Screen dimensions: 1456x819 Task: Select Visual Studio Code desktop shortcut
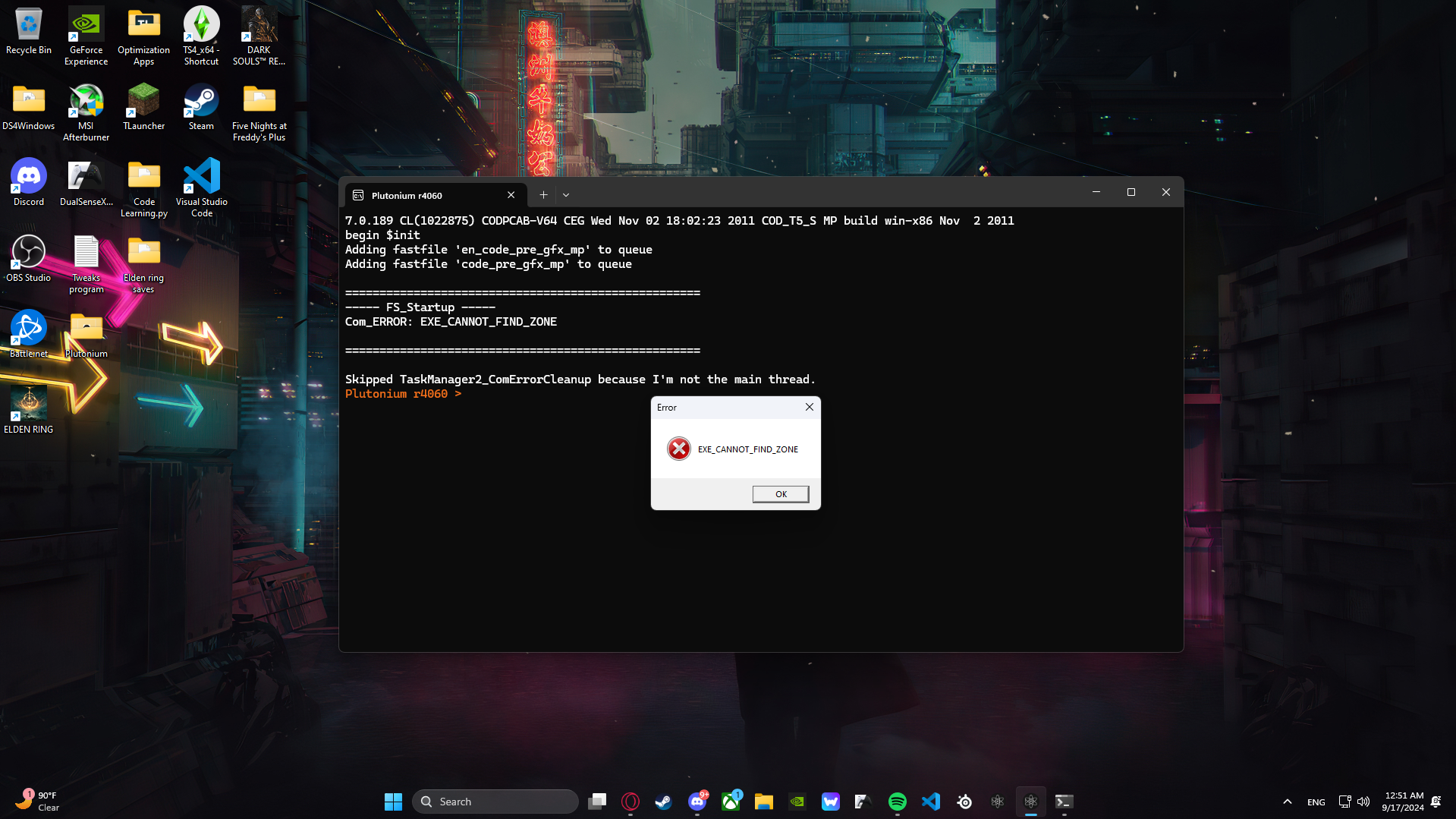[202, 188]
